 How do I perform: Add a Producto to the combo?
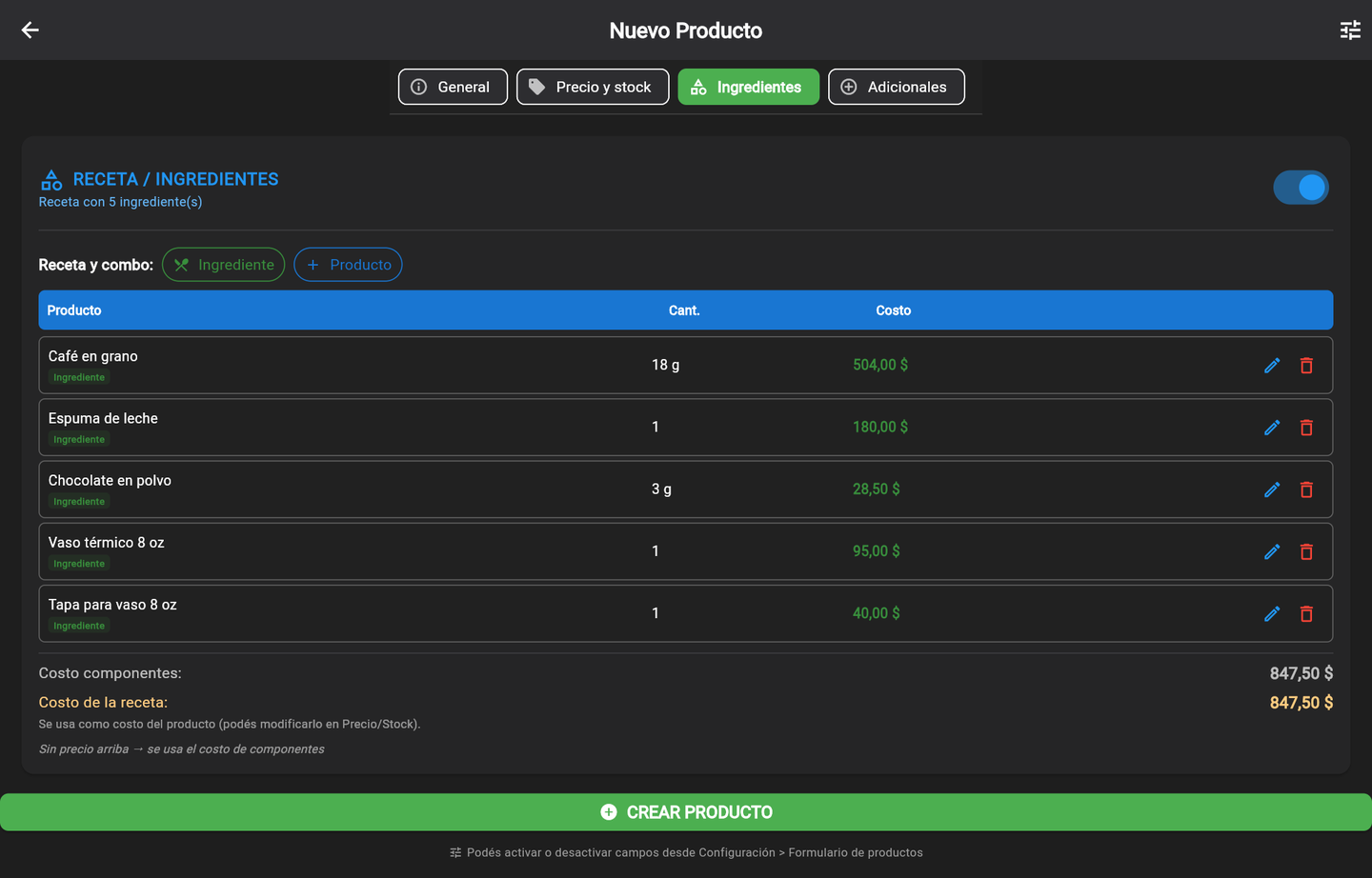pos(348,265)
